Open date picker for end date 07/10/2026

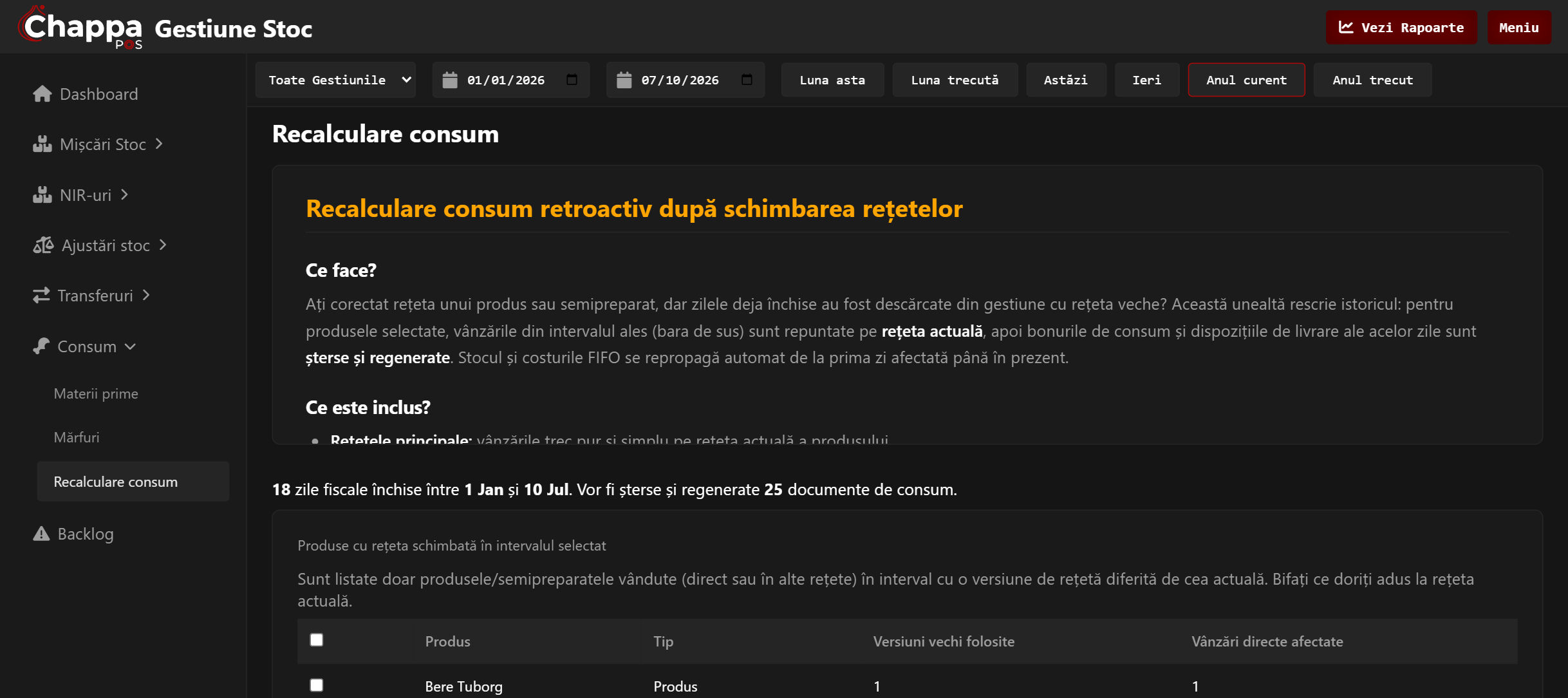coord(747,80)
